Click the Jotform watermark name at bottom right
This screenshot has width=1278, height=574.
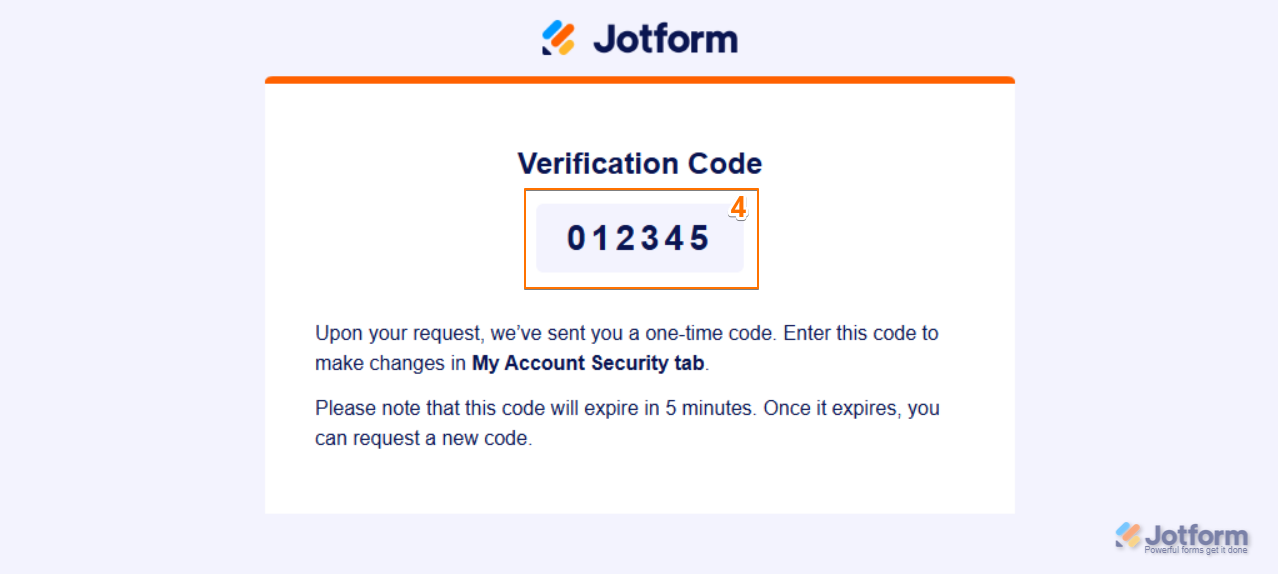[x=1196, y=535]
